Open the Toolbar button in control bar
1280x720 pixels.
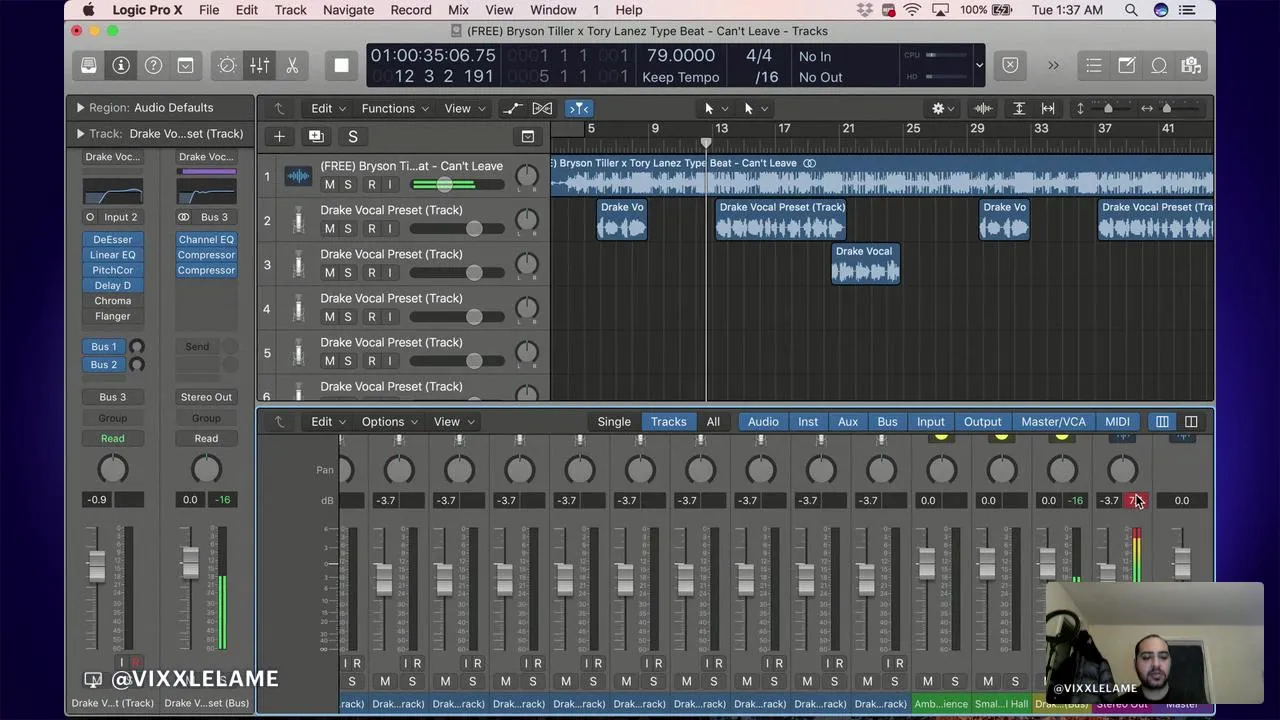(185, 65)
